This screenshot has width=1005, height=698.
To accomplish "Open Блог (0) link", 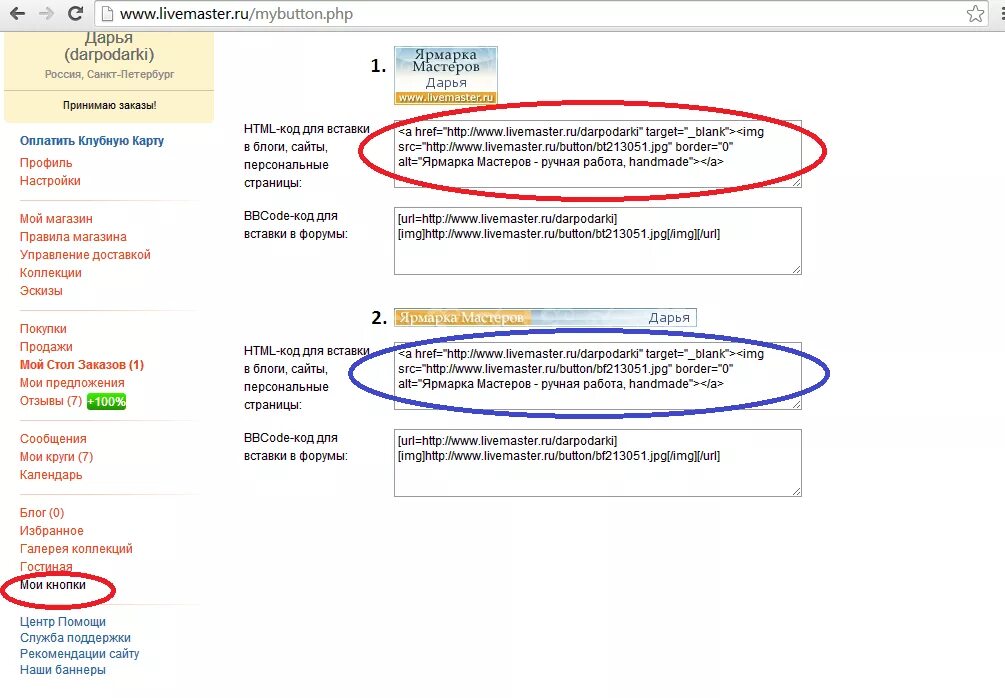I will (x=42, y=513).
